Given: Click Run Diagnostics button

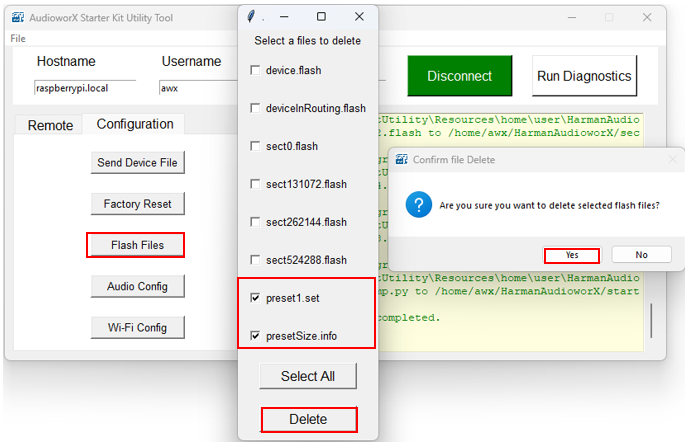Looking at the screenshot, I should [584, 76].
